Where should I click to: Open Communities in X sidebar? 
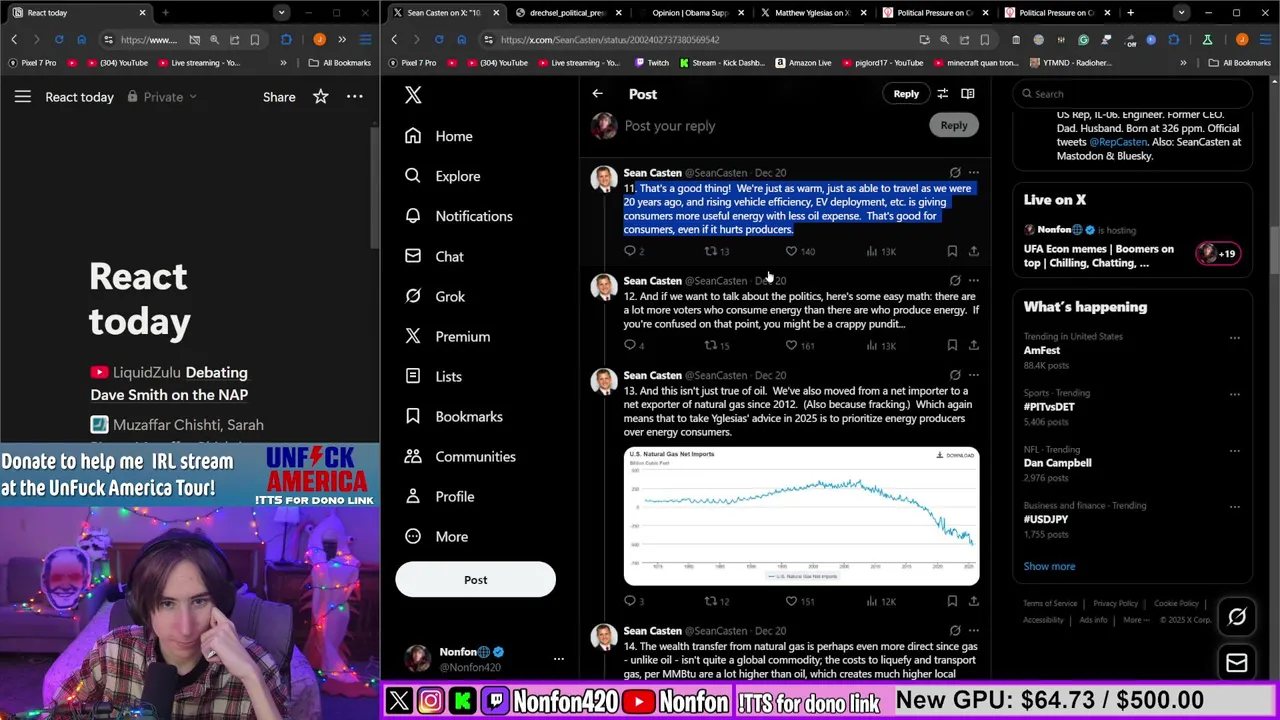[x=460, y=456]
